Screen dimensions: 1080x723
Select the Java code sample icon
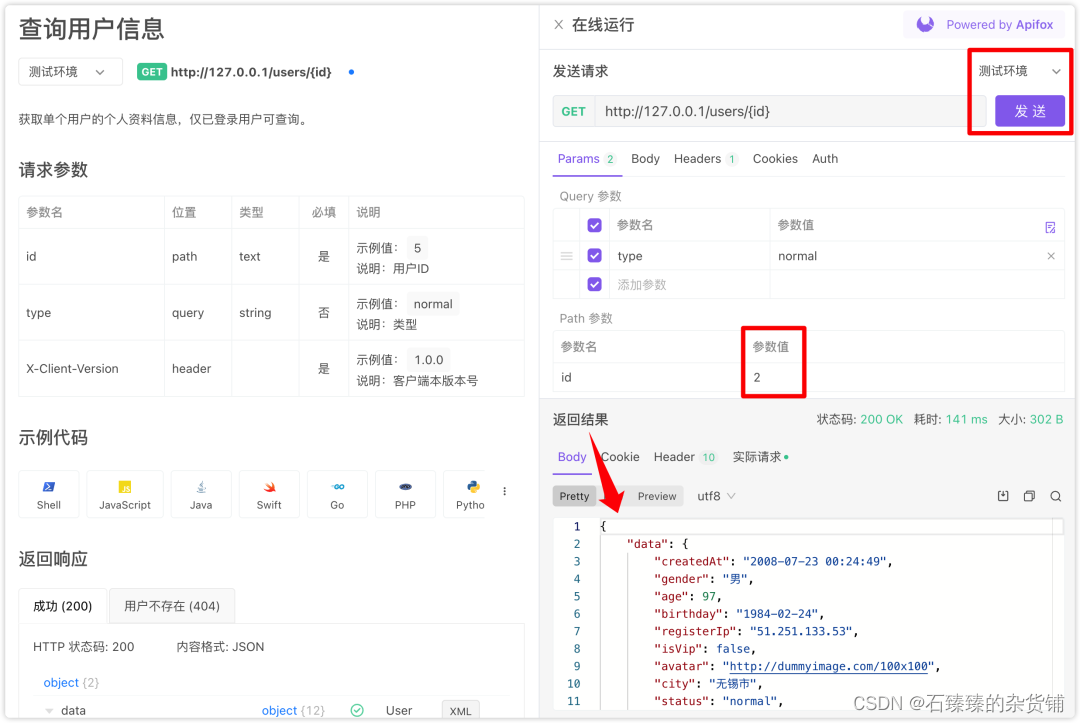[201, 494]
